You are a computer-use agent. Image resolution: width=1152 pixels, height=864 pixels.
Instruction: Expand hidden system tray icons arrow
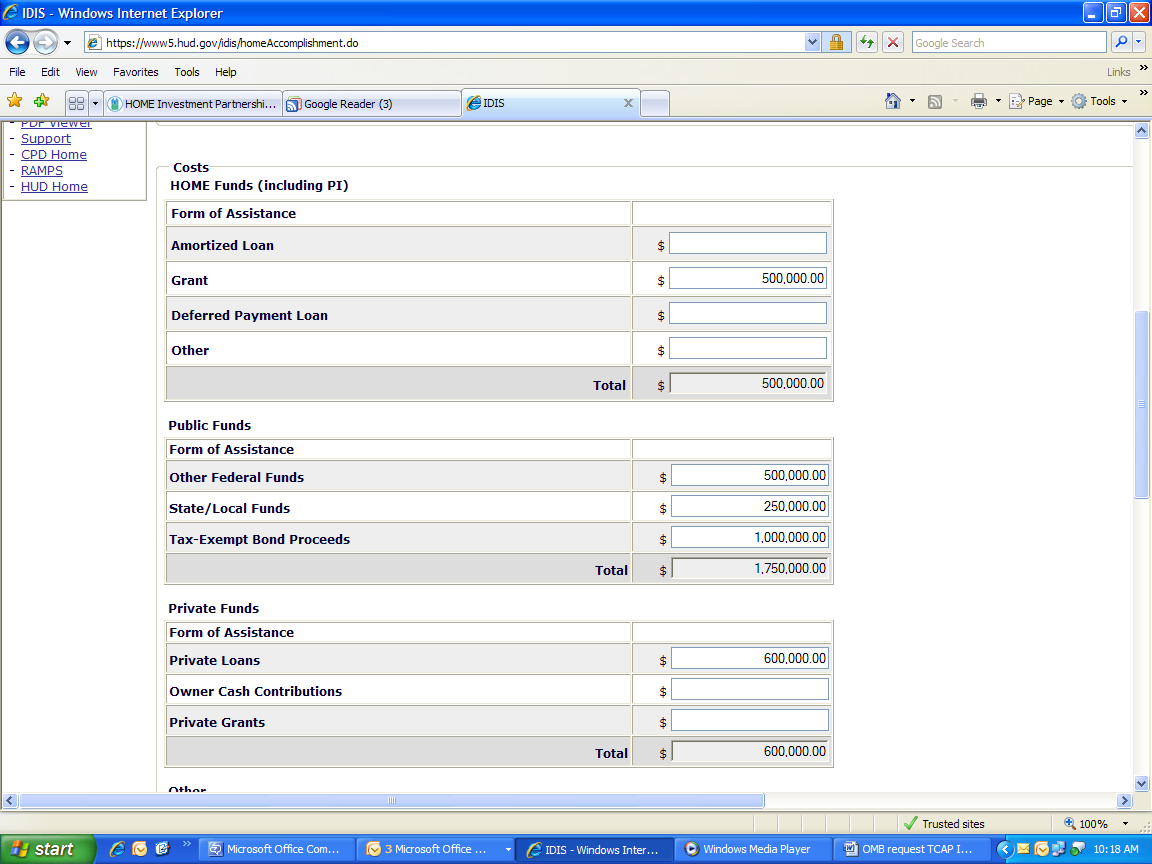(x=1005, y=849)
